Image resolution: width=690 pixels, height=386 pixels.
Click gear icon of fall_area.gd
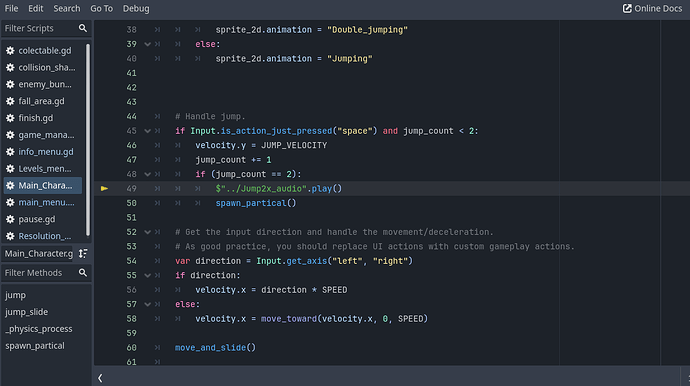tap(10, 101)
